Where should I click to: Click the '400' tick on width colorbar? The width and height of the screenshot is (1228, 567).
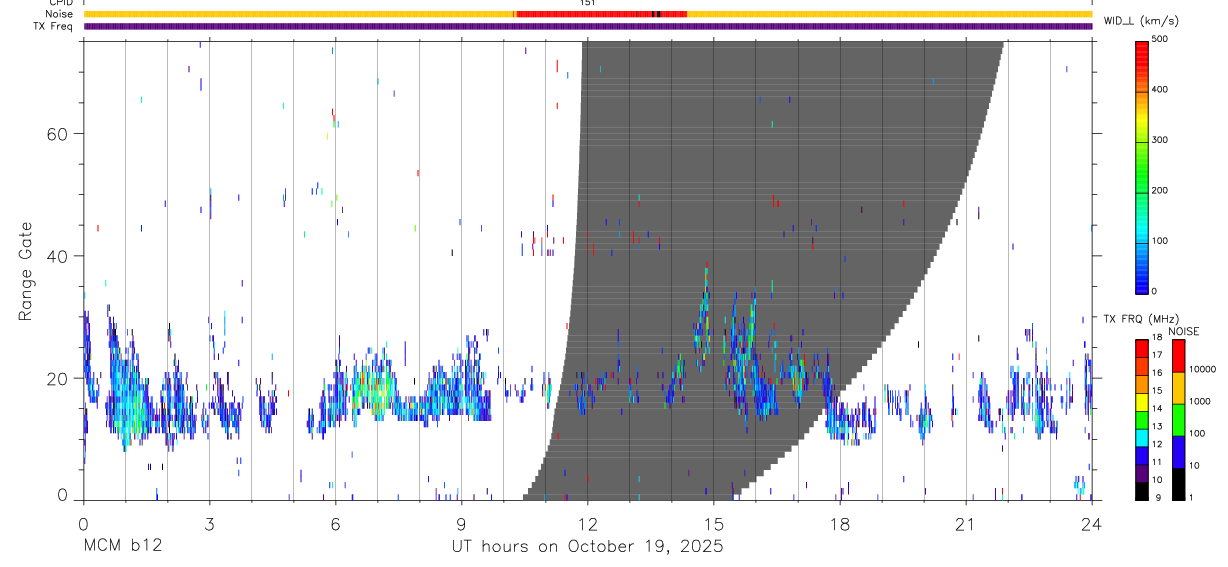click(x=1161, y=89)
